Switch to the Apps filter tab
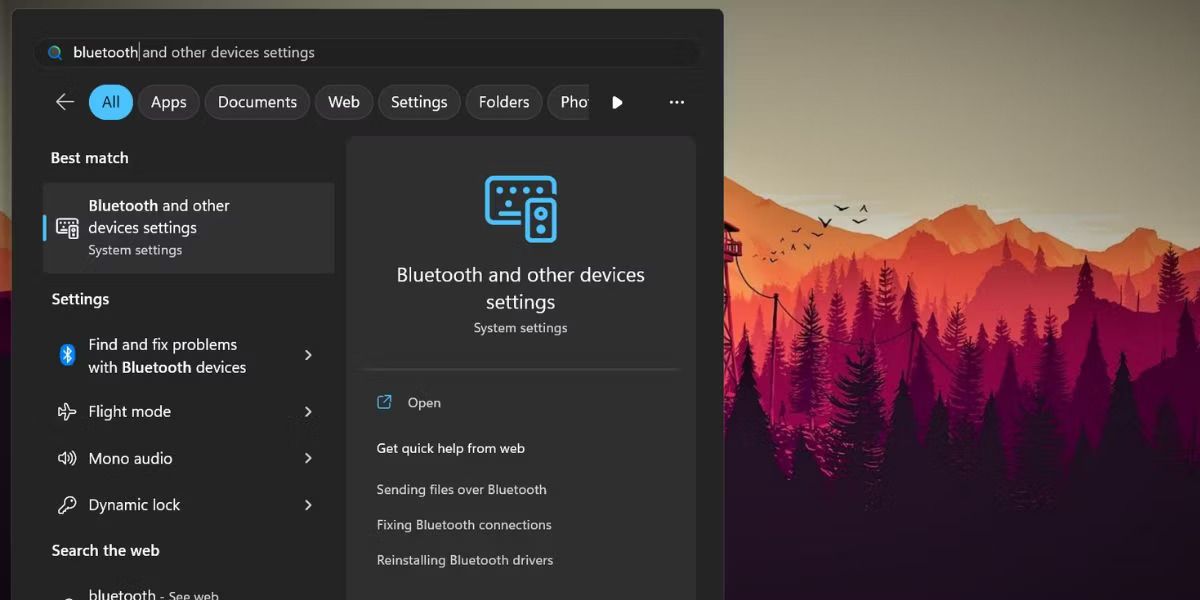Image resolution: width=1200 pixels, height=600 pixels. click(x=169, y=102)
